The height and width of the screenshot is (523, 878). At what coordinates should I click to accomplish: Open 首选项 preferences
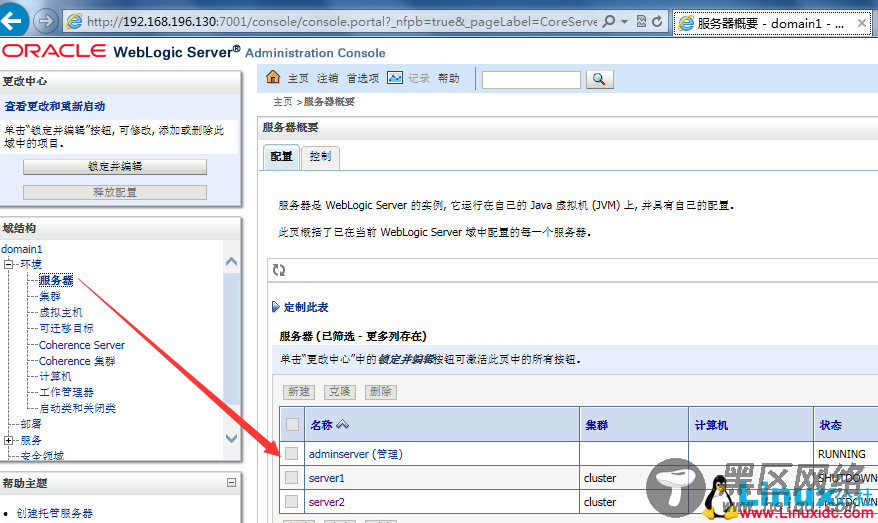coord(363,78)
